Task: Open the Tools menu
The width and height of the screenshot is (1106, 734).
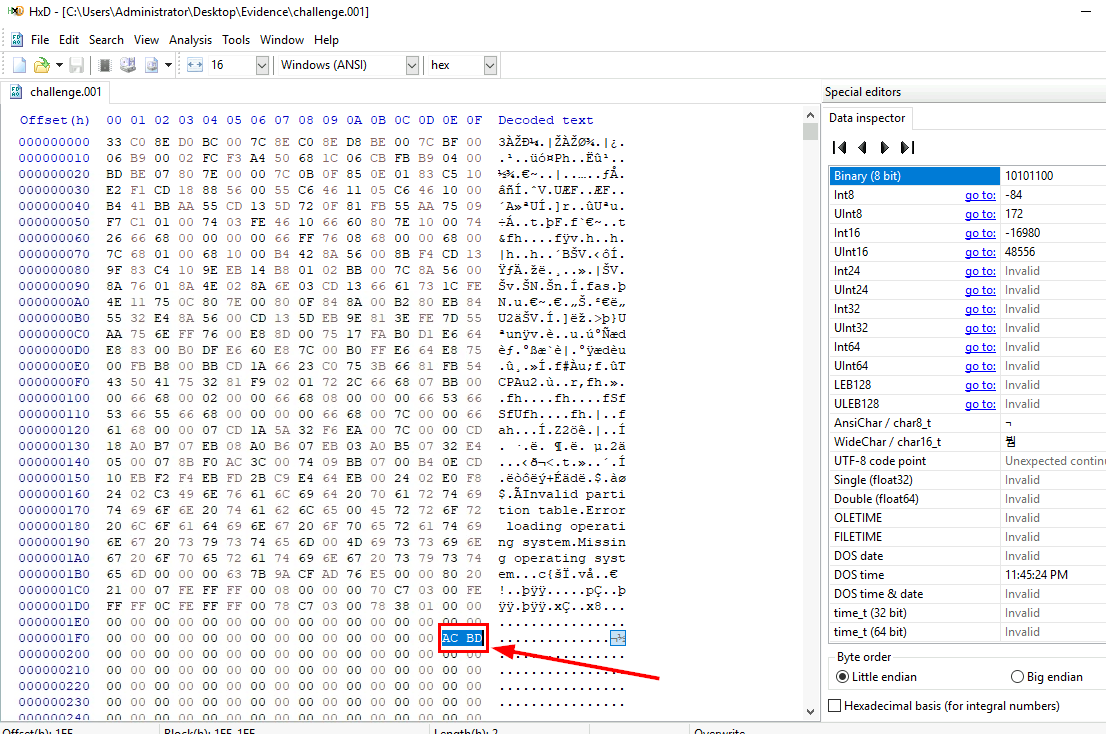Action: (236, 40)
